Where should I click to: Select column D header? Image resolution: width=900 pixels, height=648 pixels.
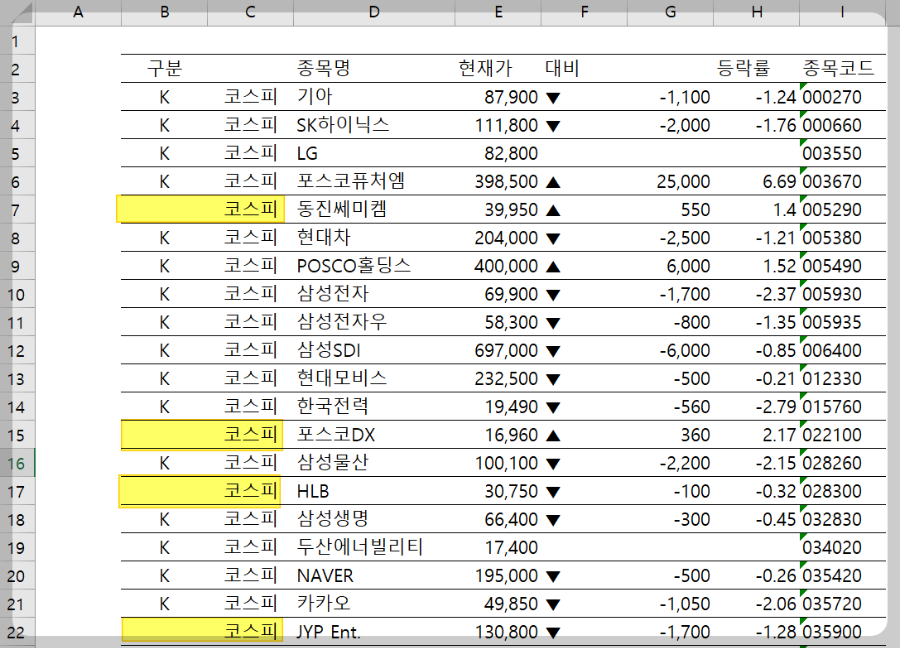pyautogui.click(x=374, y=12)
